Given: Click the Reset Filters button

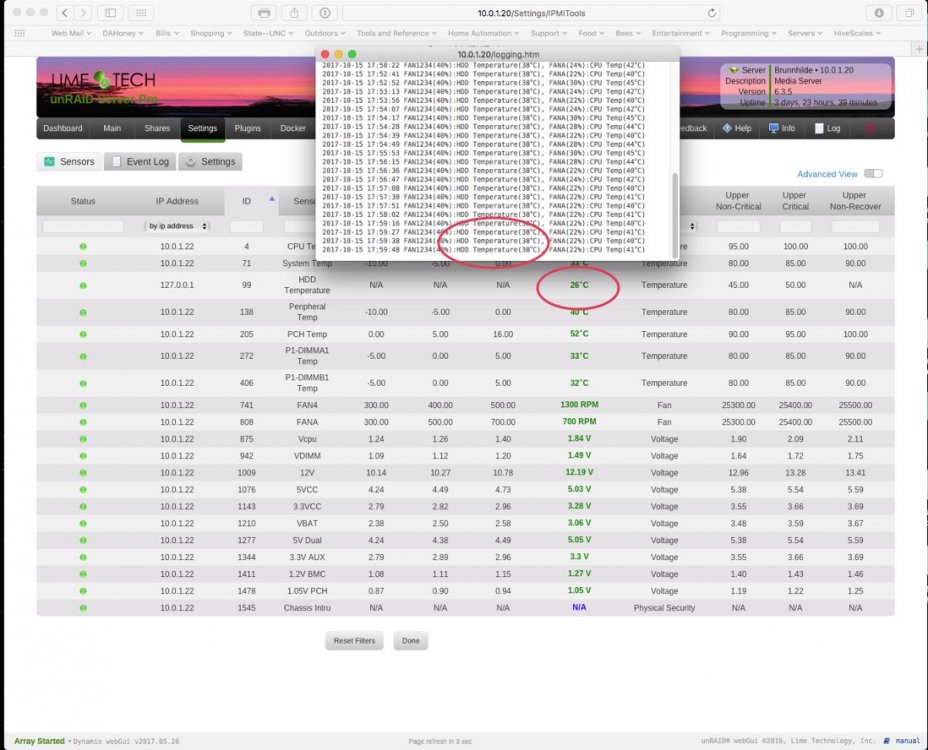Looking at the screenshot, I should 354,640.
